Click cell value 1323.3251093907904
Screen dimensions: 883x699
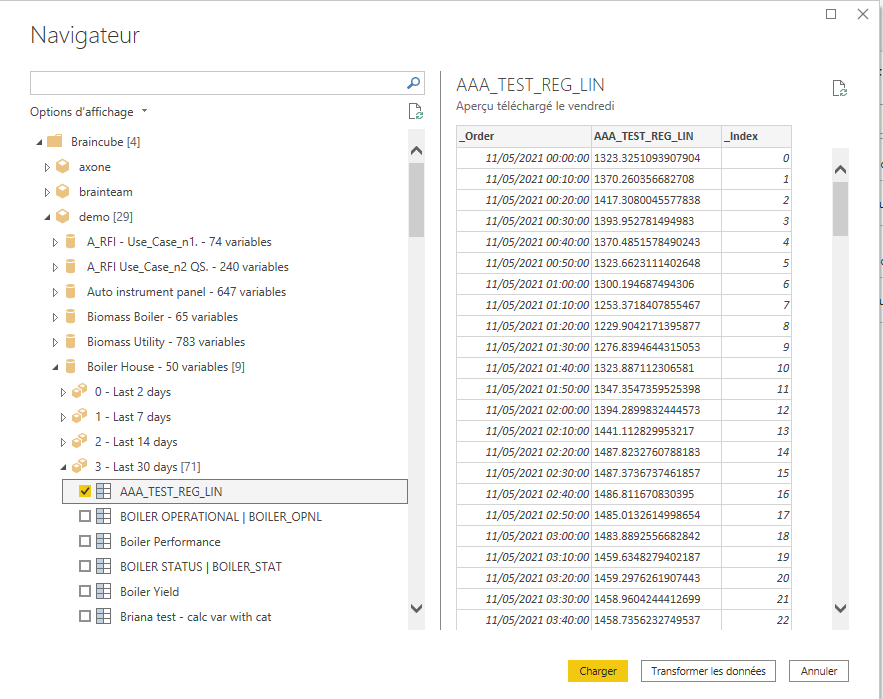(x=656, y=158)
